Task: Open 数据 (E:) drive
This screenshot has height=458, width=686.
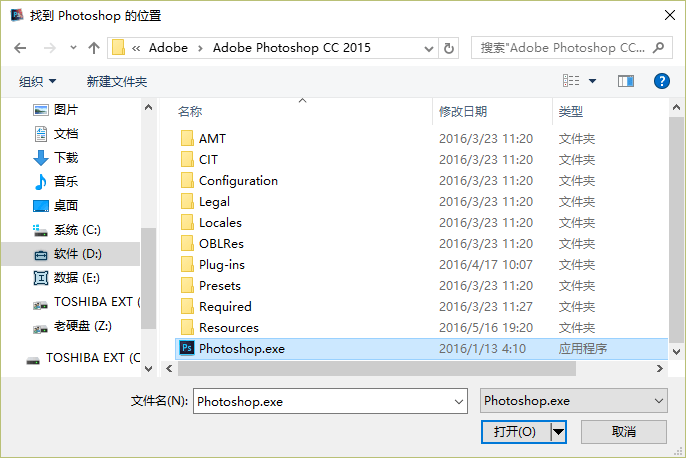Action: pyautogui.click(x=77, y=278)
